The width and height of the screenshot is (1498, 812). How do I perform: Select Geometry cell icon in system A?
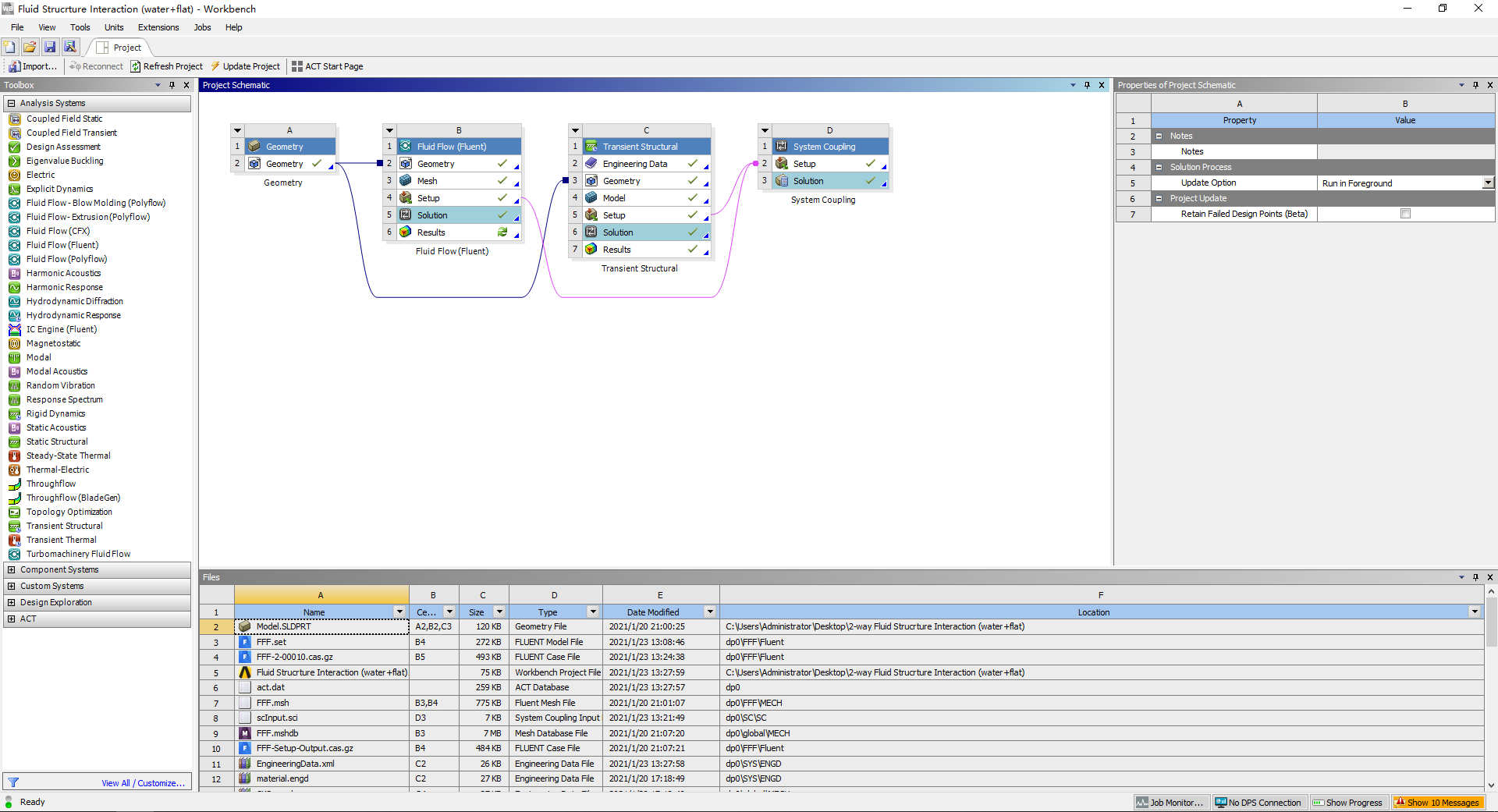[254, 164]
